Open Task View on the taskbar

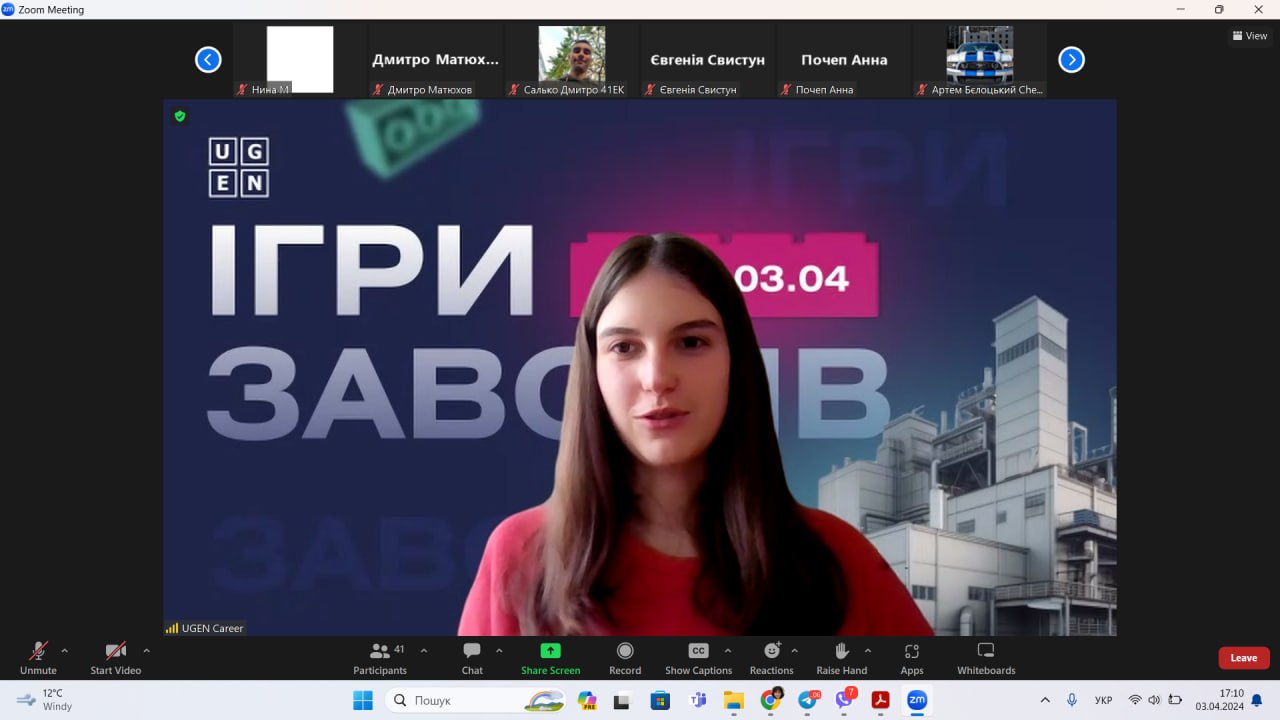(623, 700)
